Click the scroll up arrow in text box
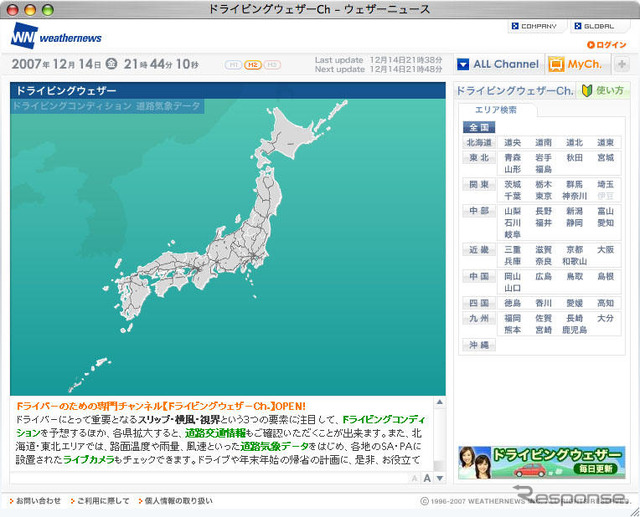This screenshot has width=640, height=517. point(440,402)
